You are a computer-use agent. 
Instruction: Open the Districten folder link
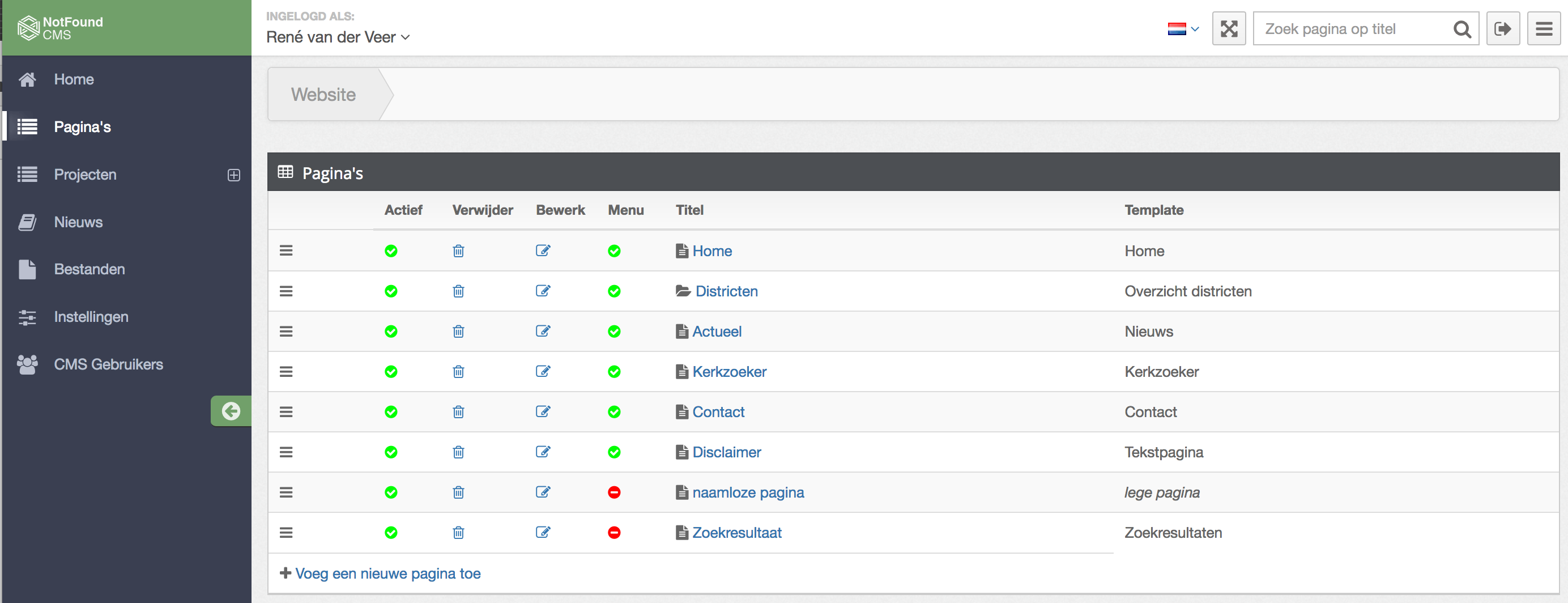pyautogui.click(x=726, y=291)
